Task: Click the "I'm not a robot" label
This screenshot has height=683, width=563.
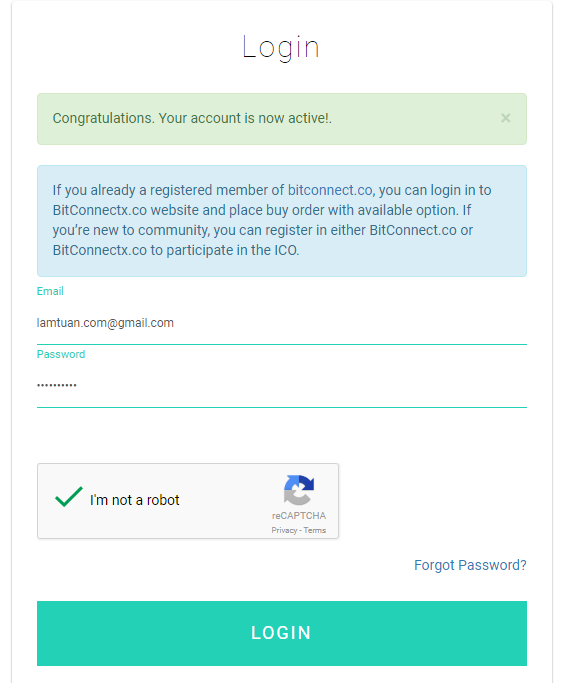Action: (x=135, y=500)
